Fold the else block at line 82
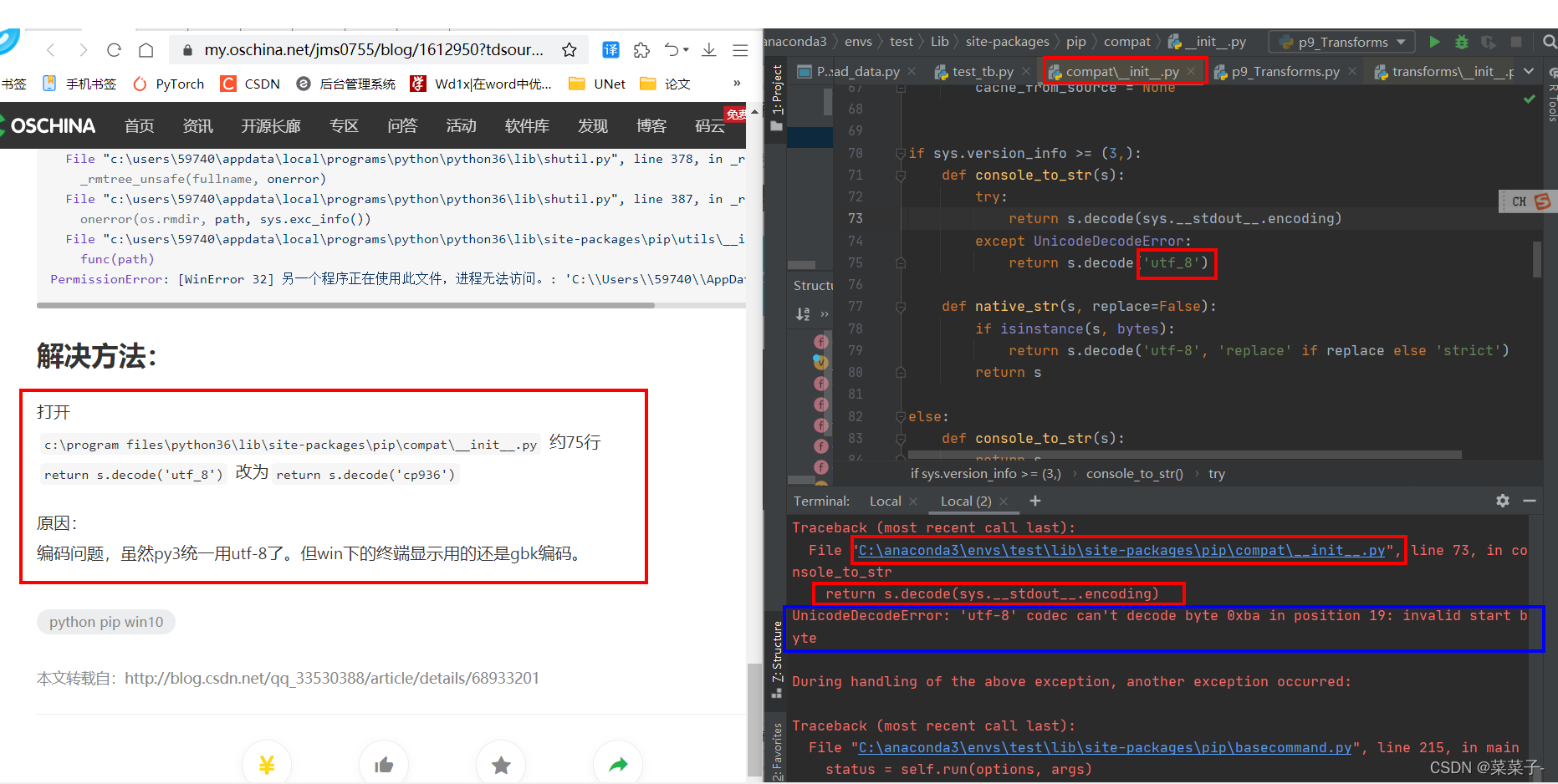Image resolution: width=1558 pixels, height=784 pixels. [x=901, y=416]
